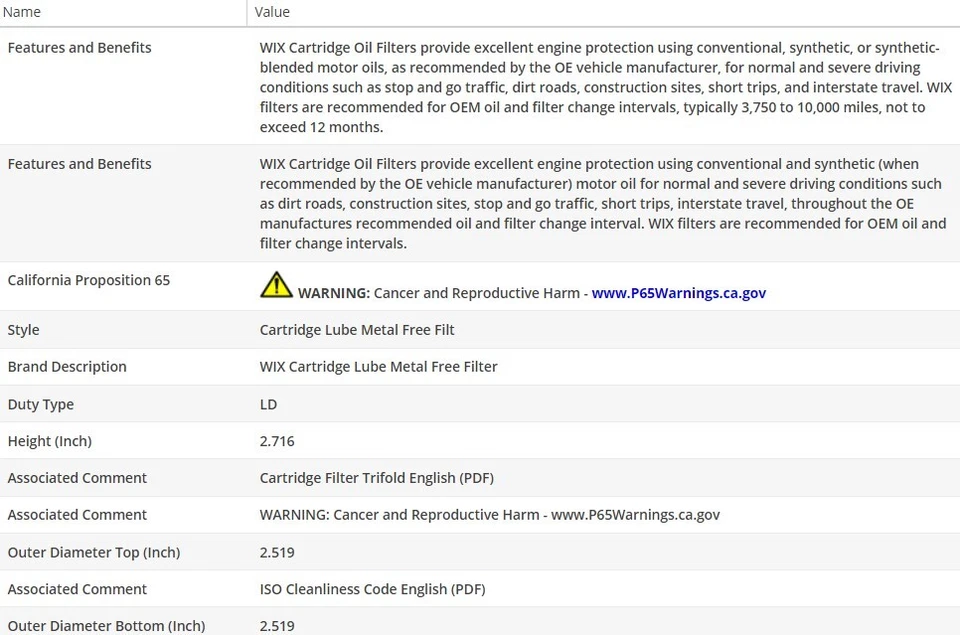Click the Outer Diameter Top (Inch) label
The height and width of the screenshot is (635, 960).
pos(94,552)
